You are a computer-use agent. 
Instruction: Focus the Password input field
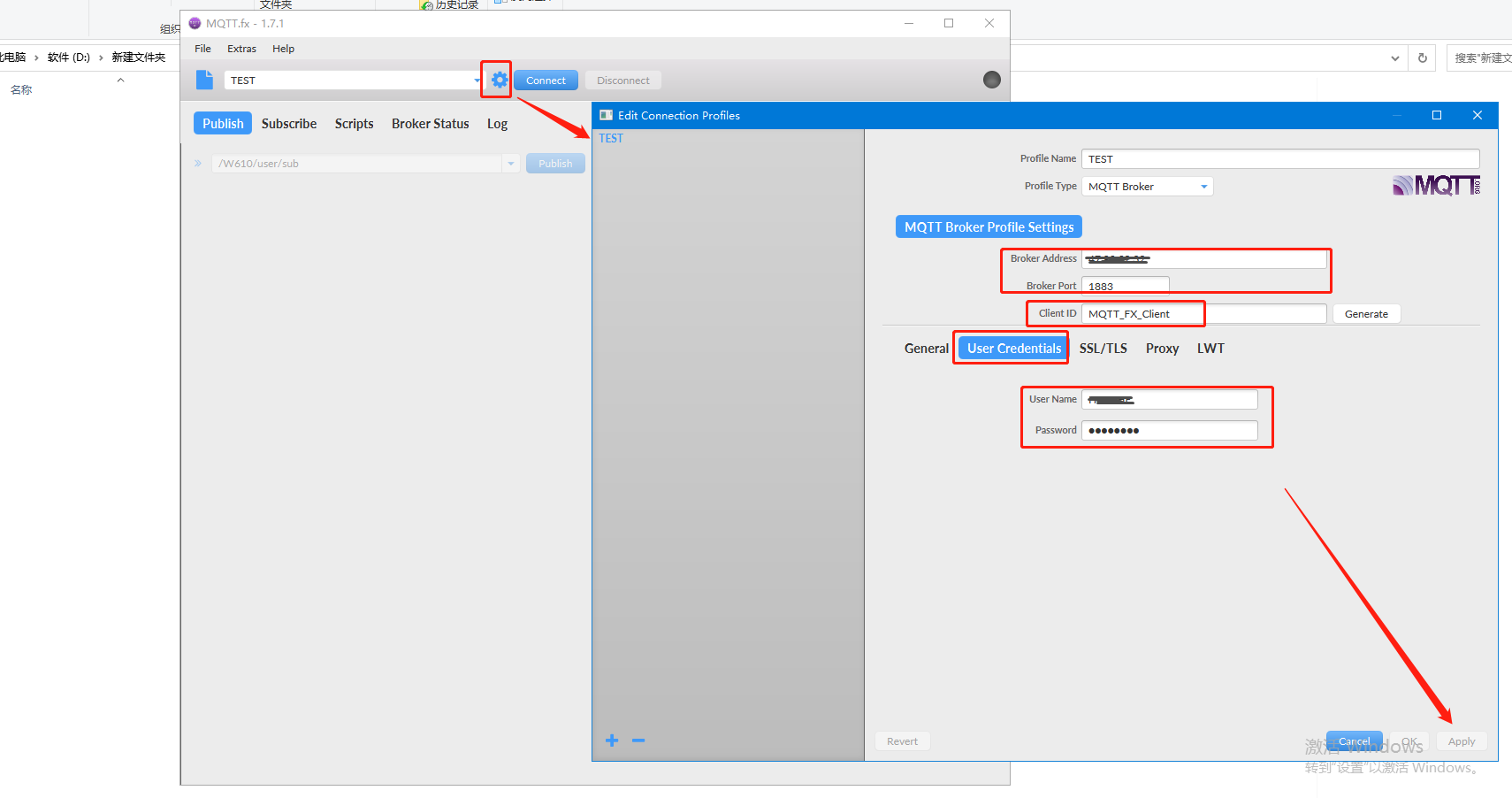(1169, 431)
